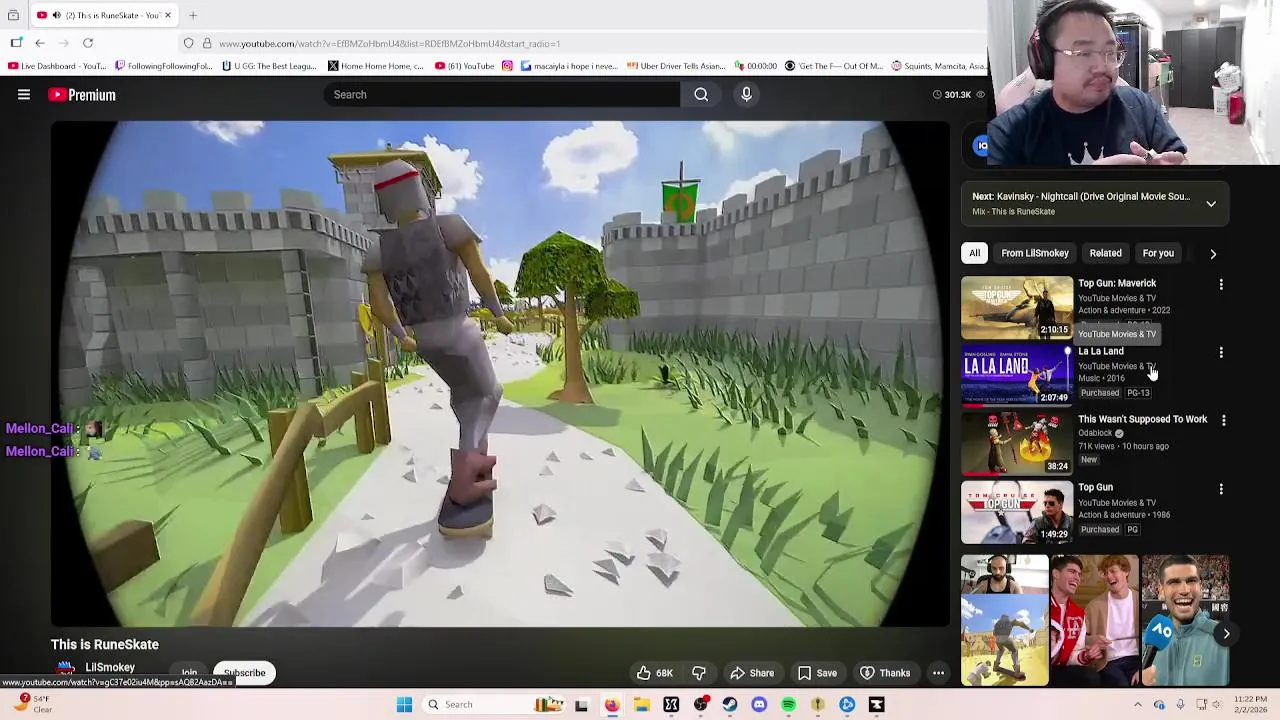Open the first Short with skateboarding thumbnail
Image resolution: width=1280 pixels, height=720 pixels.
[x=1005, y=620]
